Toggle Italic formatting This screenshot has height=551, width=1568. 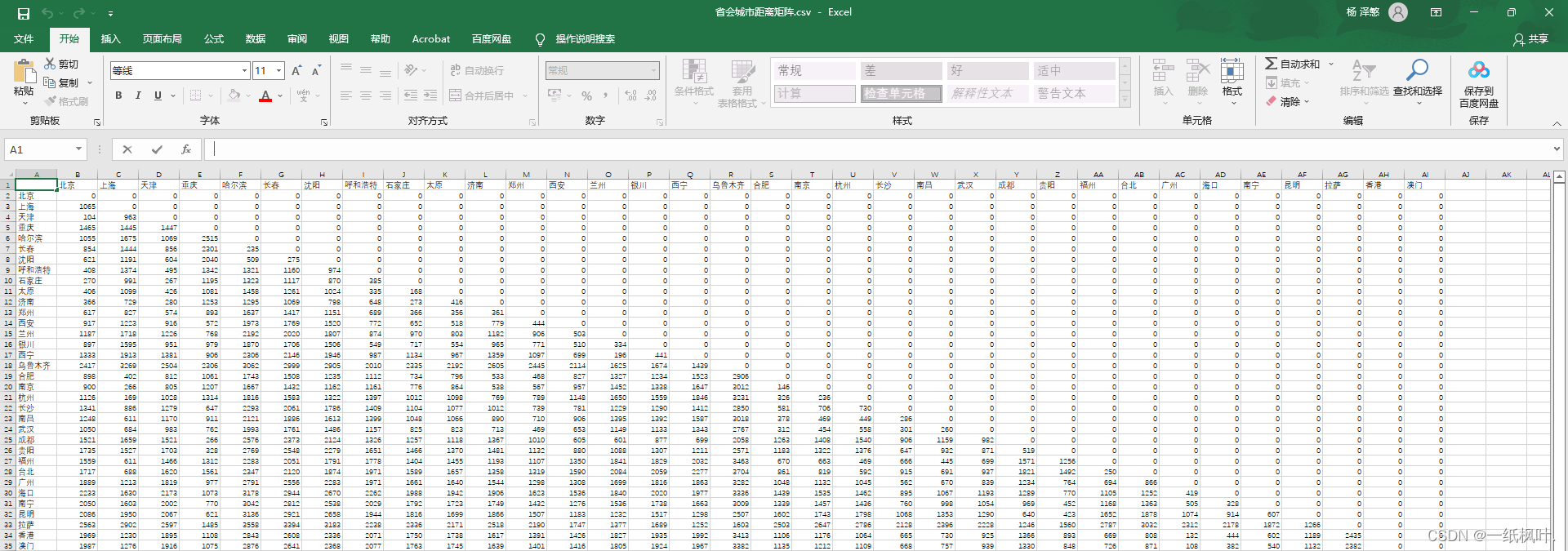pos(138,96)
